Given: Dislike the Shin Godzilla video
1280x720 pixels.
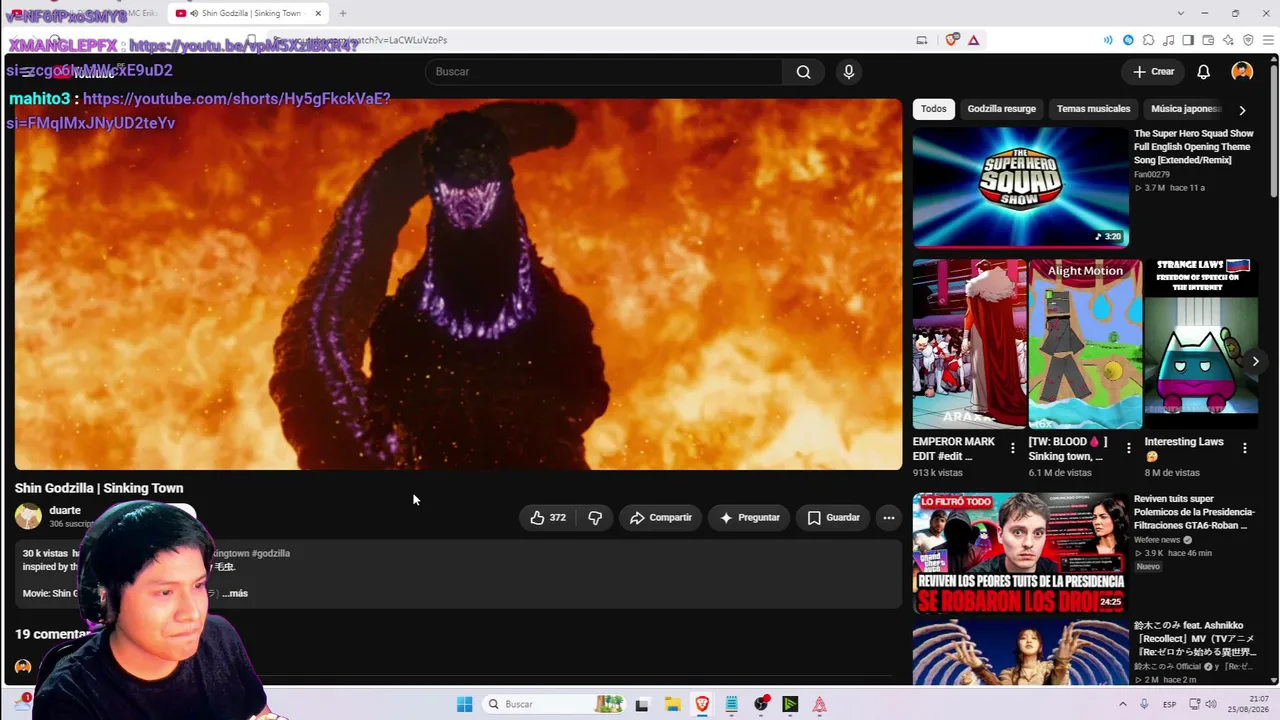Looking at the screenshot, I should (595, 518).
